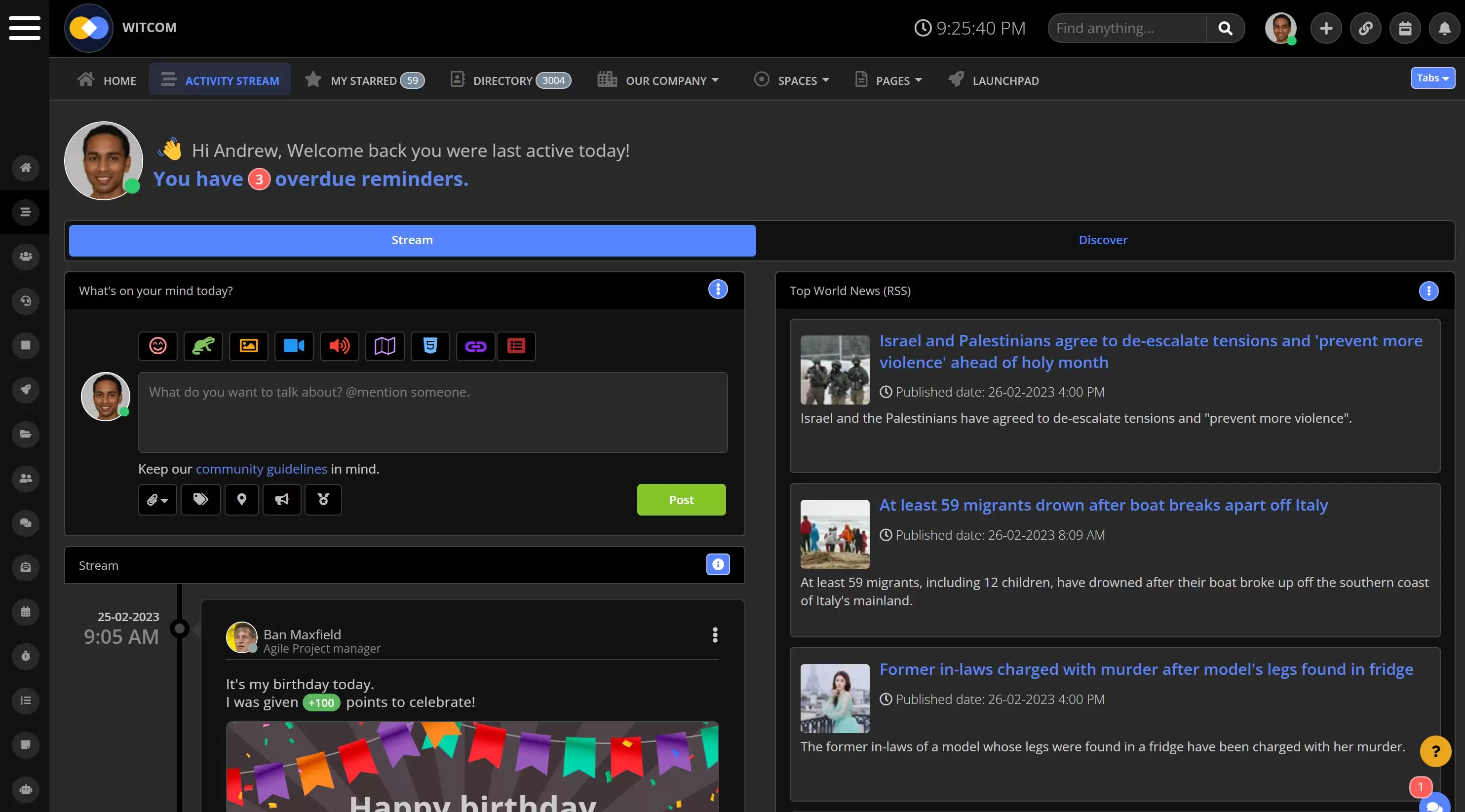
Task: Click the image picture icon in composer
Action: coord(249,345)
